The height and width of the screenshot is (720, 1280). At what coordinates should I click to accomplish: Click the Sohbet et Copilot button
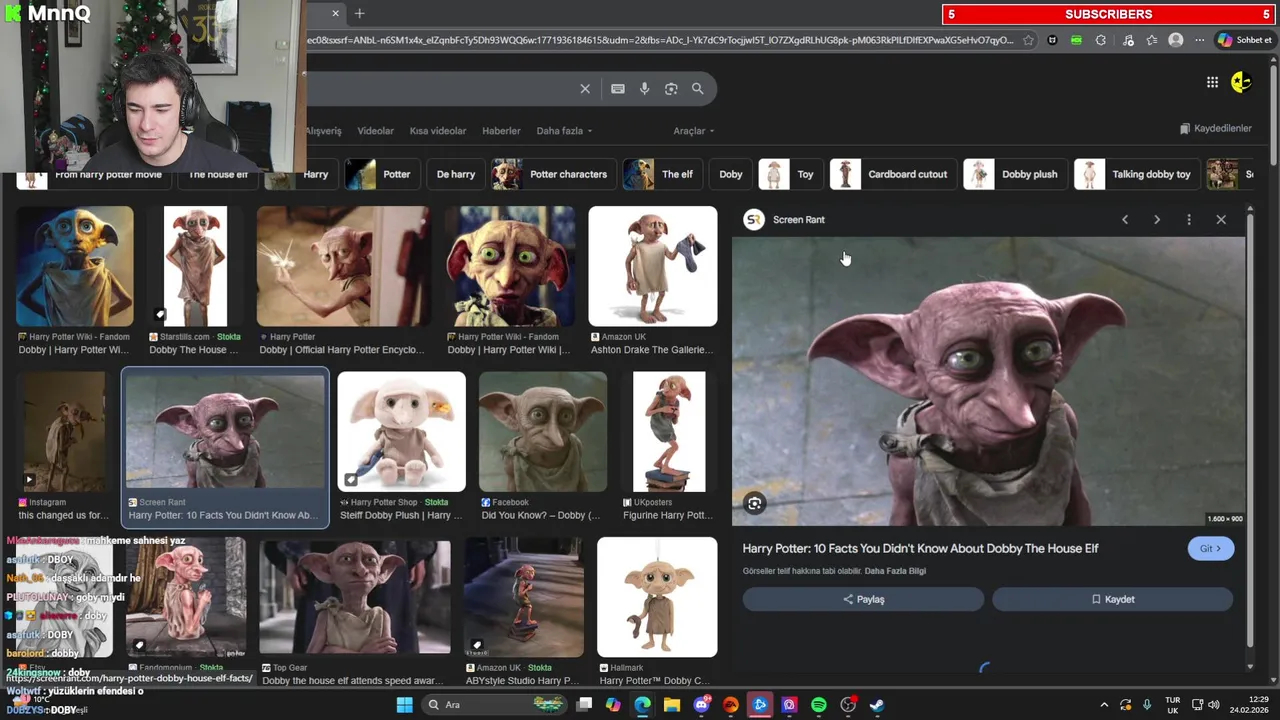tap(1245, 40)
